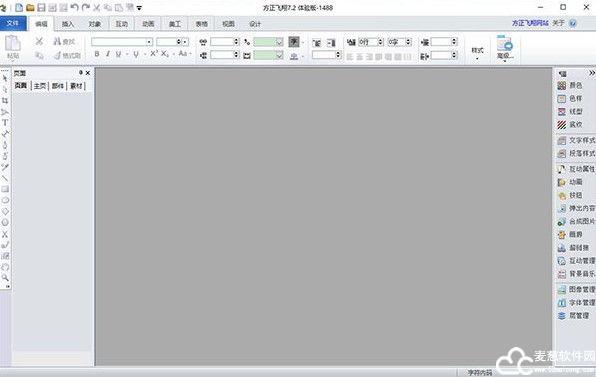This screenshot has height=377, width=596.
Task: Switch to the 插入 (Insert) ribbon tab
Action: click(x=68, y=24)
